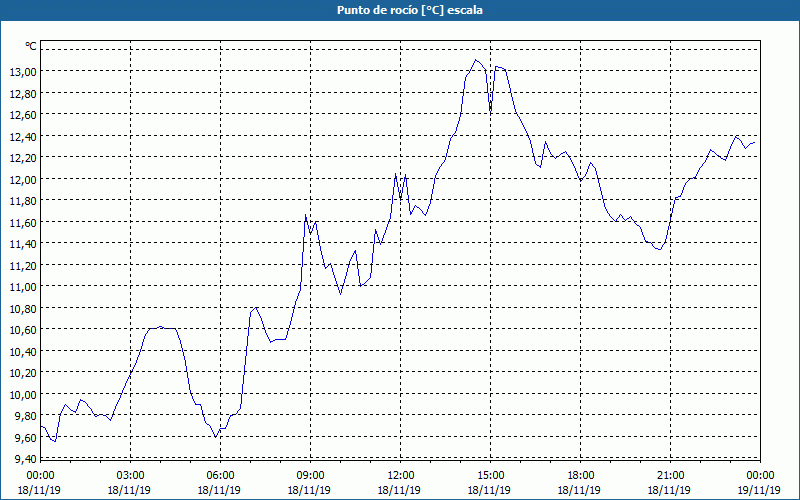
Task: Select the 15:00 time label
Action: [490, 476]
